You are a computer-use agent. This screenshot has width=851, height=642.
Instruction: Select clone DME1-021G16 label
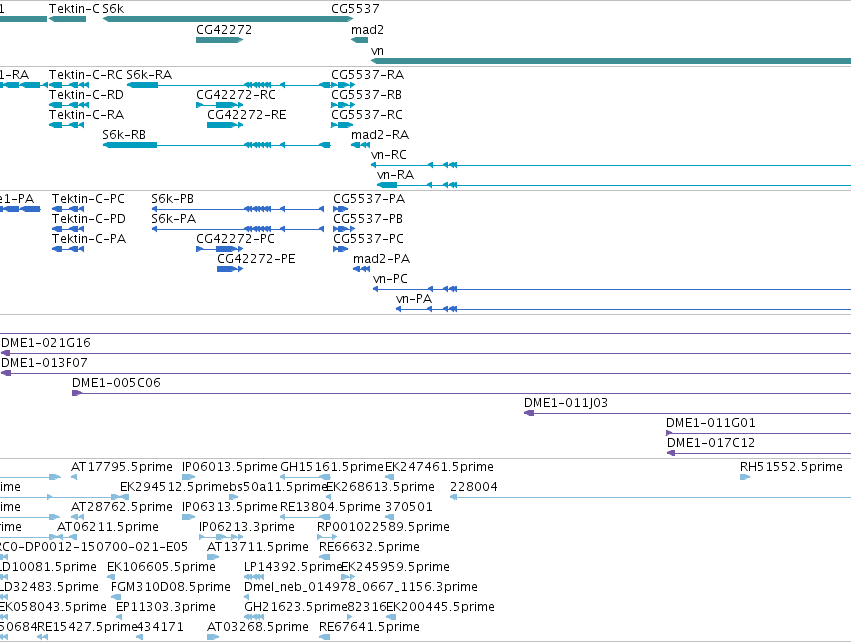click(46, 343)
